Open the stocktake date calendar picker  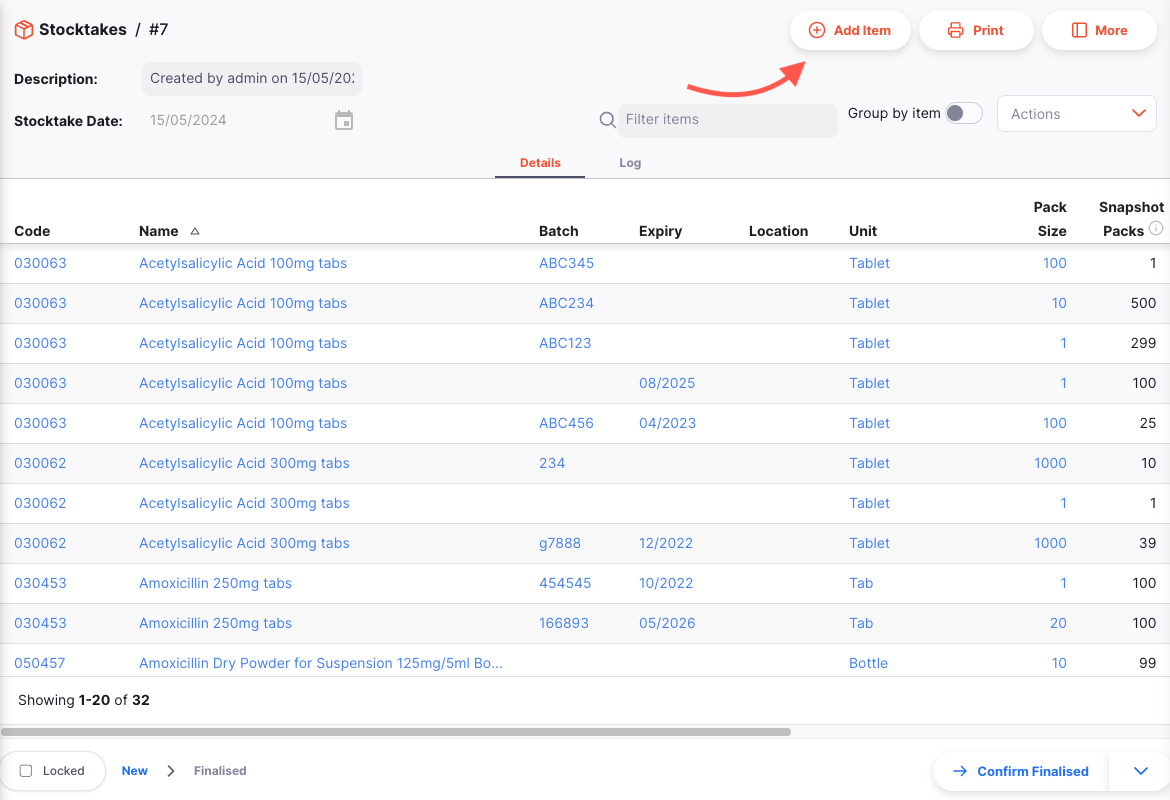coord(344,120)
